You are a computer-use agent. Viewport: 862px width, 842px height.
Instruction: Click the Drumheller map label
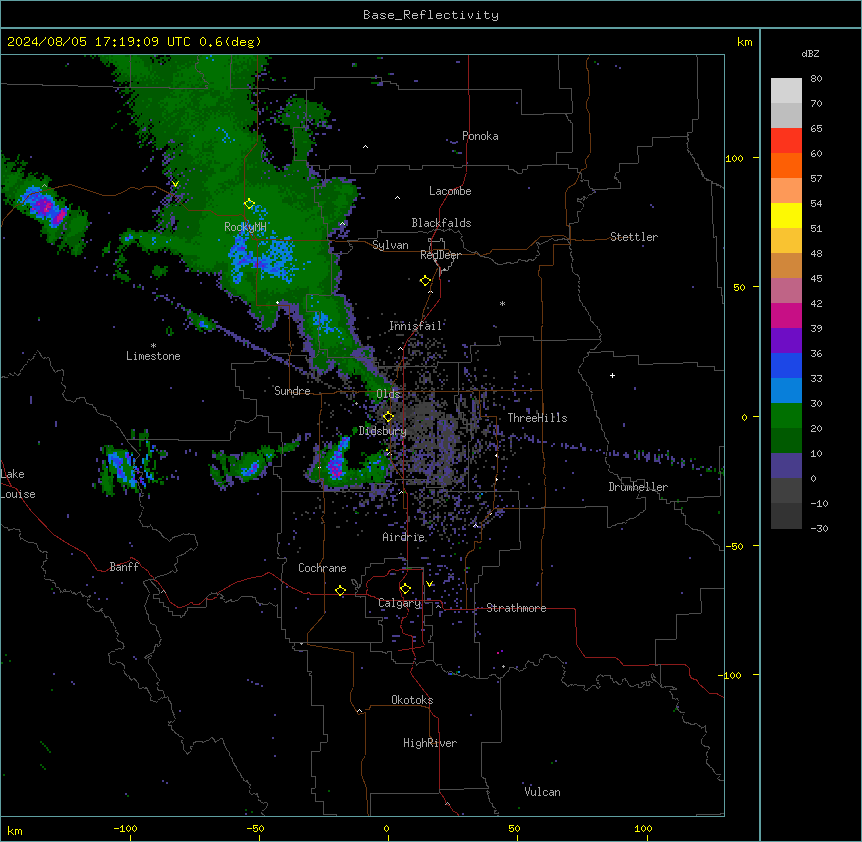(638, 487)
